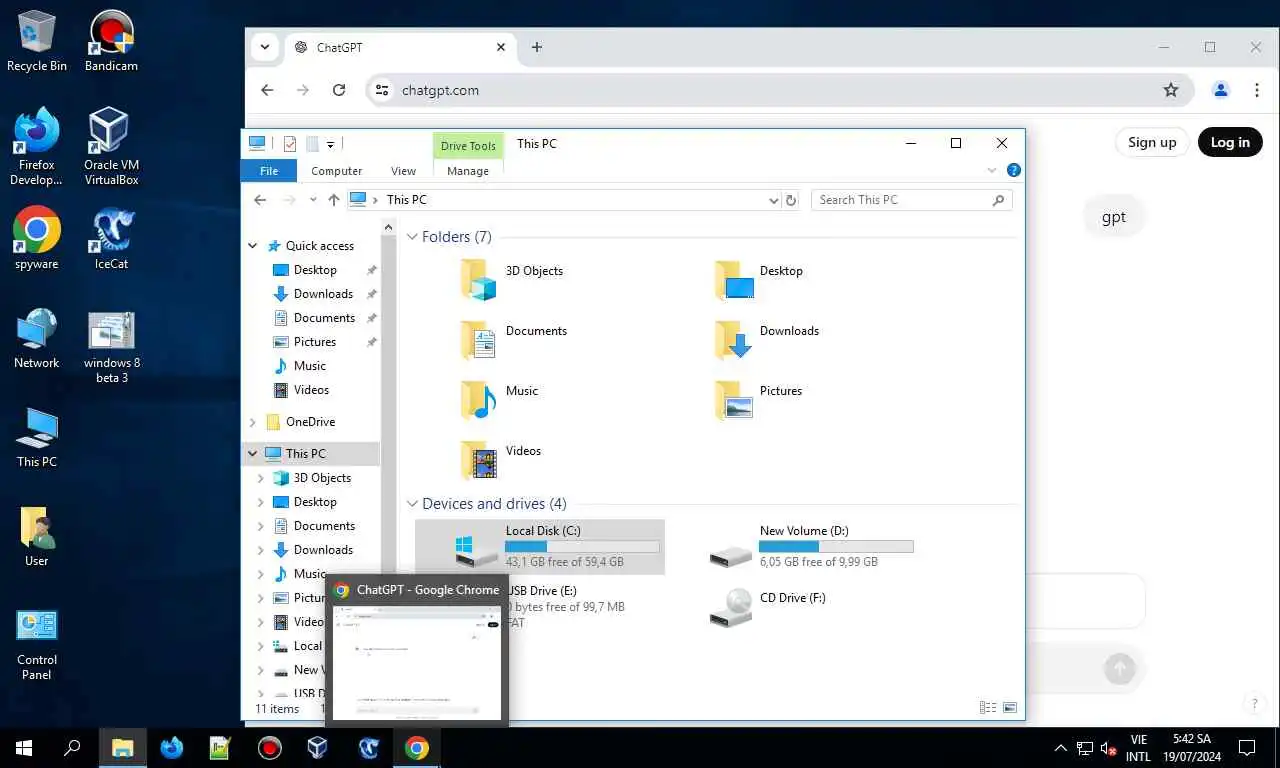Open Explorer Help question mark

(1013, 171)
